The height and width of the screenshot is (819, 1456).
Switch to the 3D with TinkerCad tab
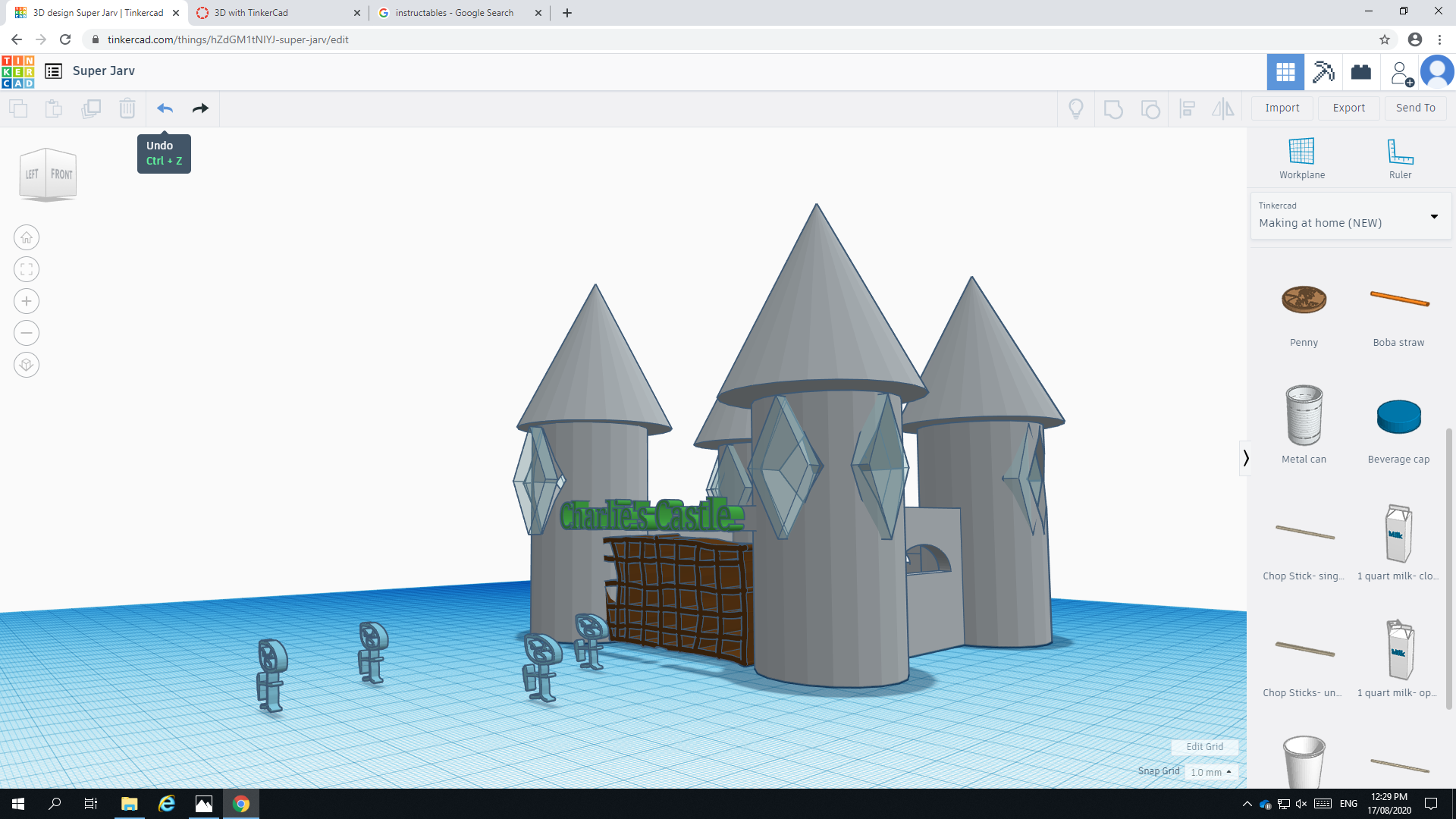tap(278, 13)
